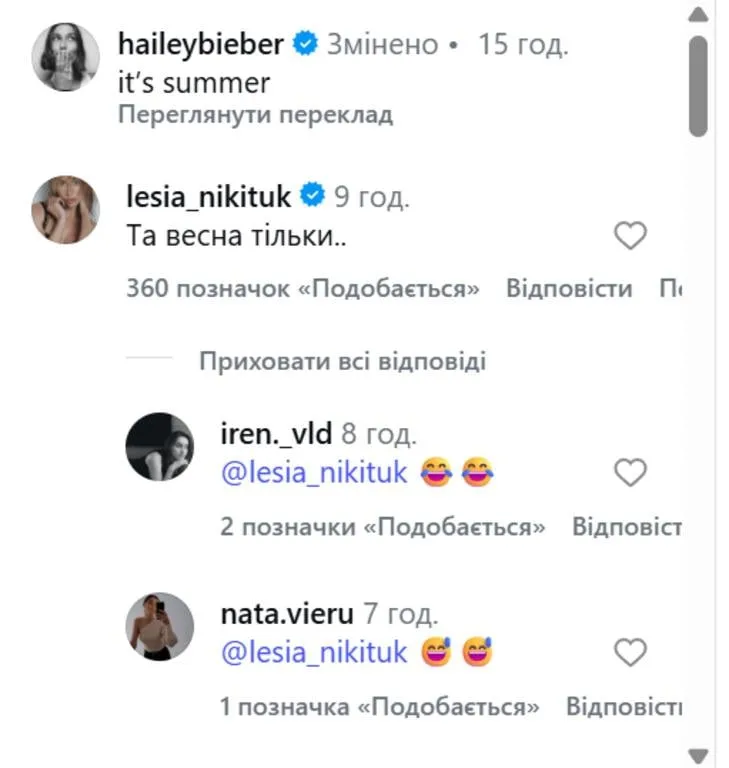
Task: View the 360 likes on lesia_nikituk's comment
Action: pyautogui.click(x=304, y=289)
